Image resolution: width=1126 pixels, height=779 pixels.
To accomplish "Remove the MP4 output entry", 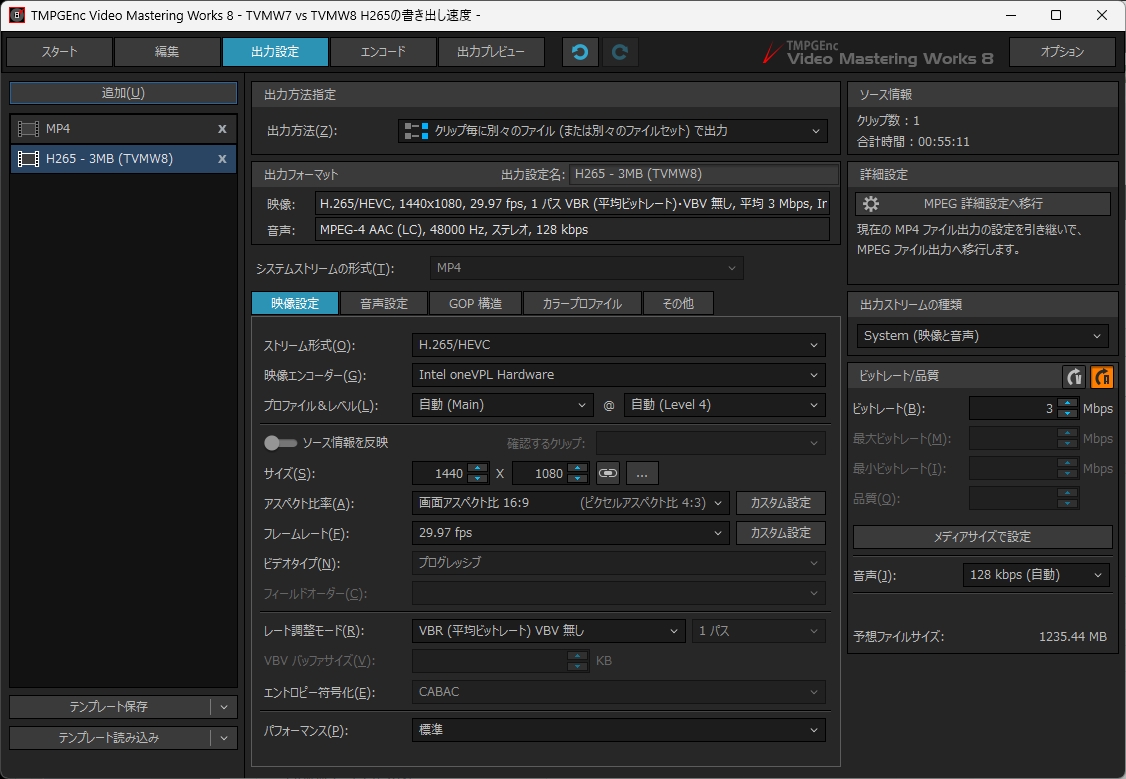I will point(222,129).
